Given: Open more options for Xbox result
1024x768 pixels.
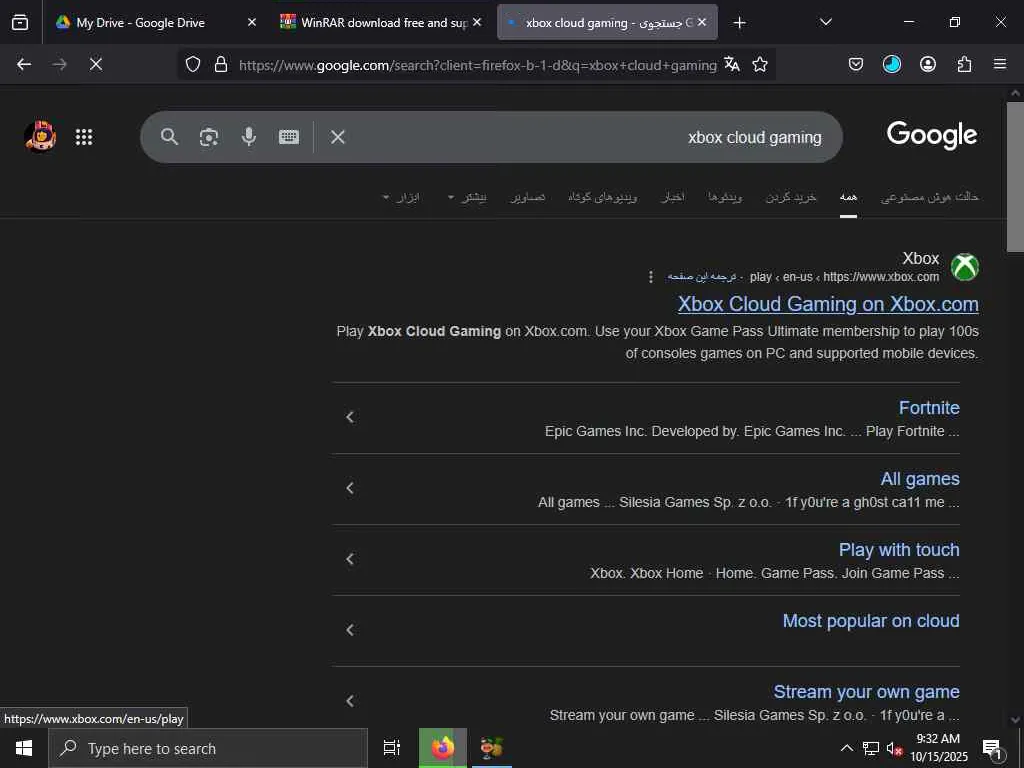Looking at the screenshot, I should coord(650,277).
